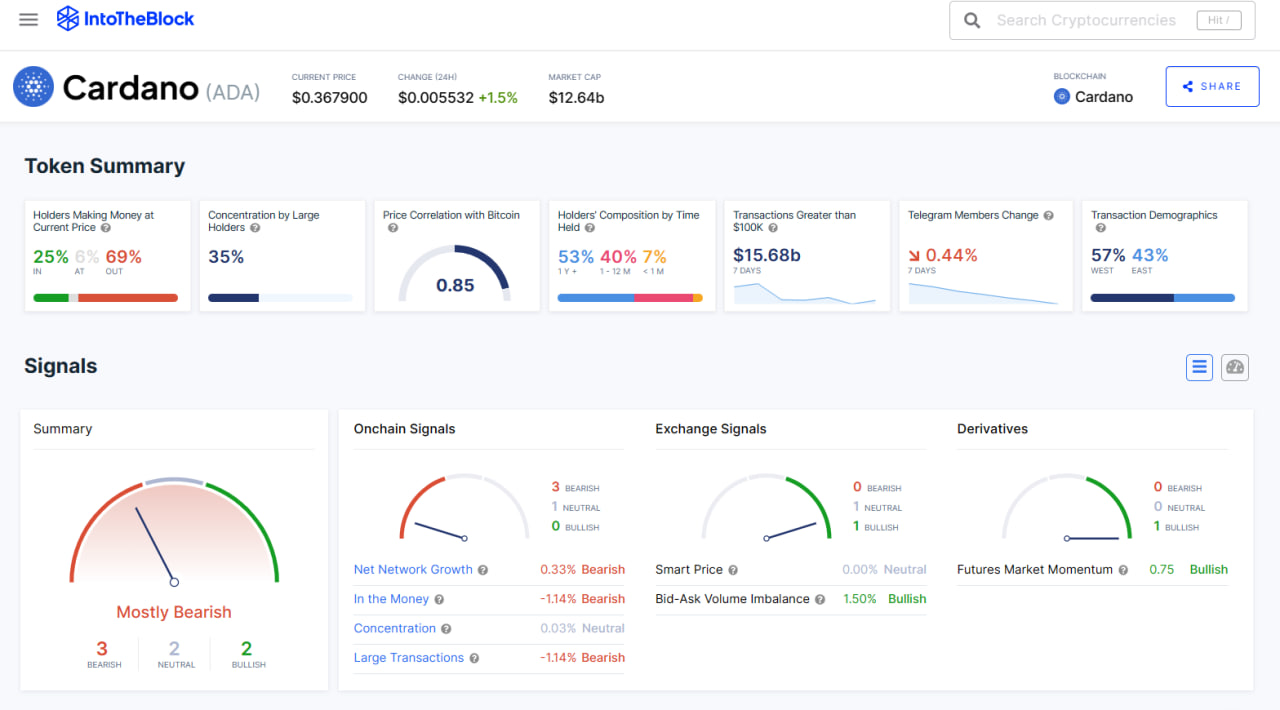Viewport: 1280px width, 710px height.
Task: Click the large holders concentration bar
Action: (x=280, y=297)
